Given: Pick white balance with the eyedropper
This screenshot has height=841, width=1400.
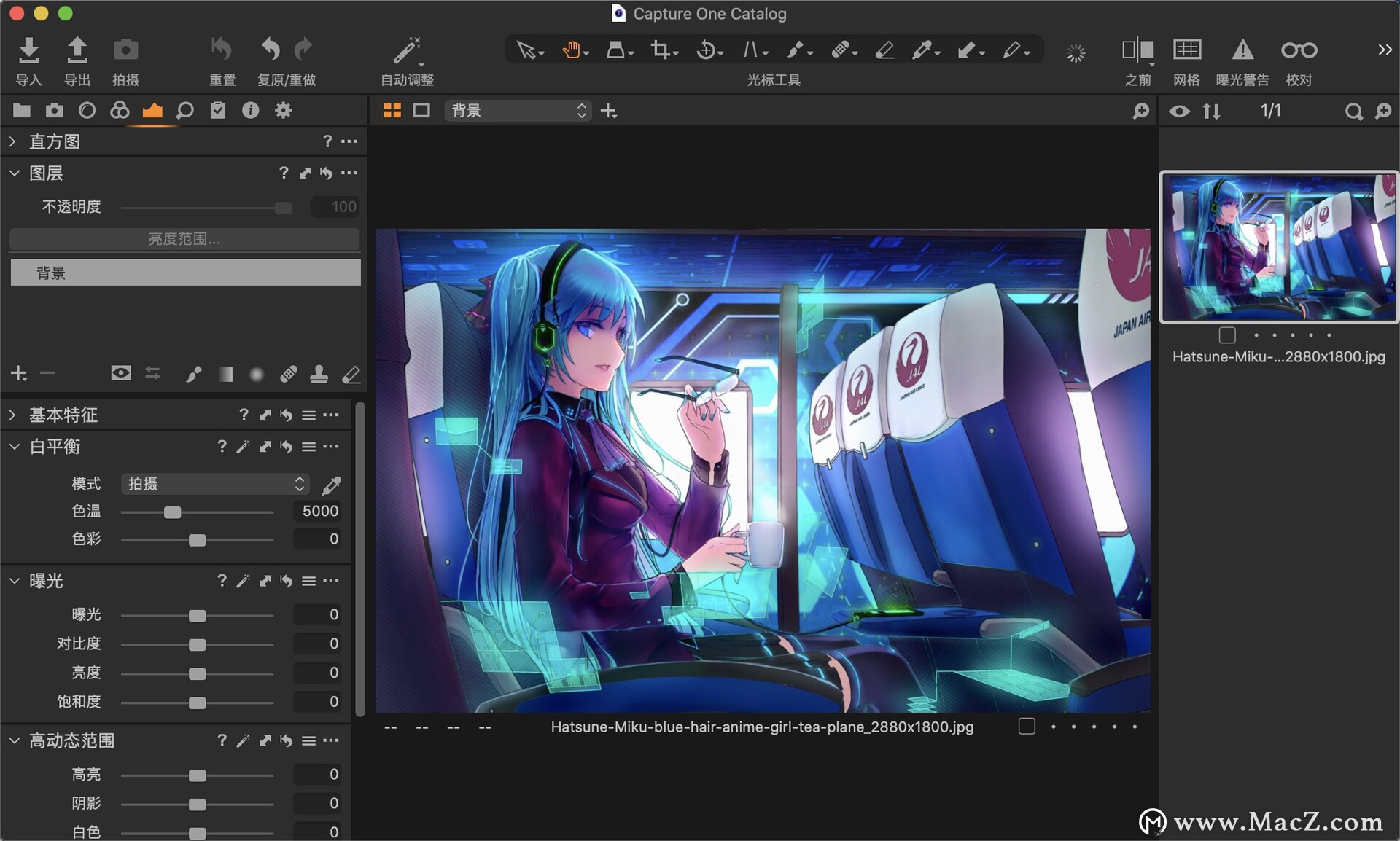Looking at the screenshot, I should [332, 485].
